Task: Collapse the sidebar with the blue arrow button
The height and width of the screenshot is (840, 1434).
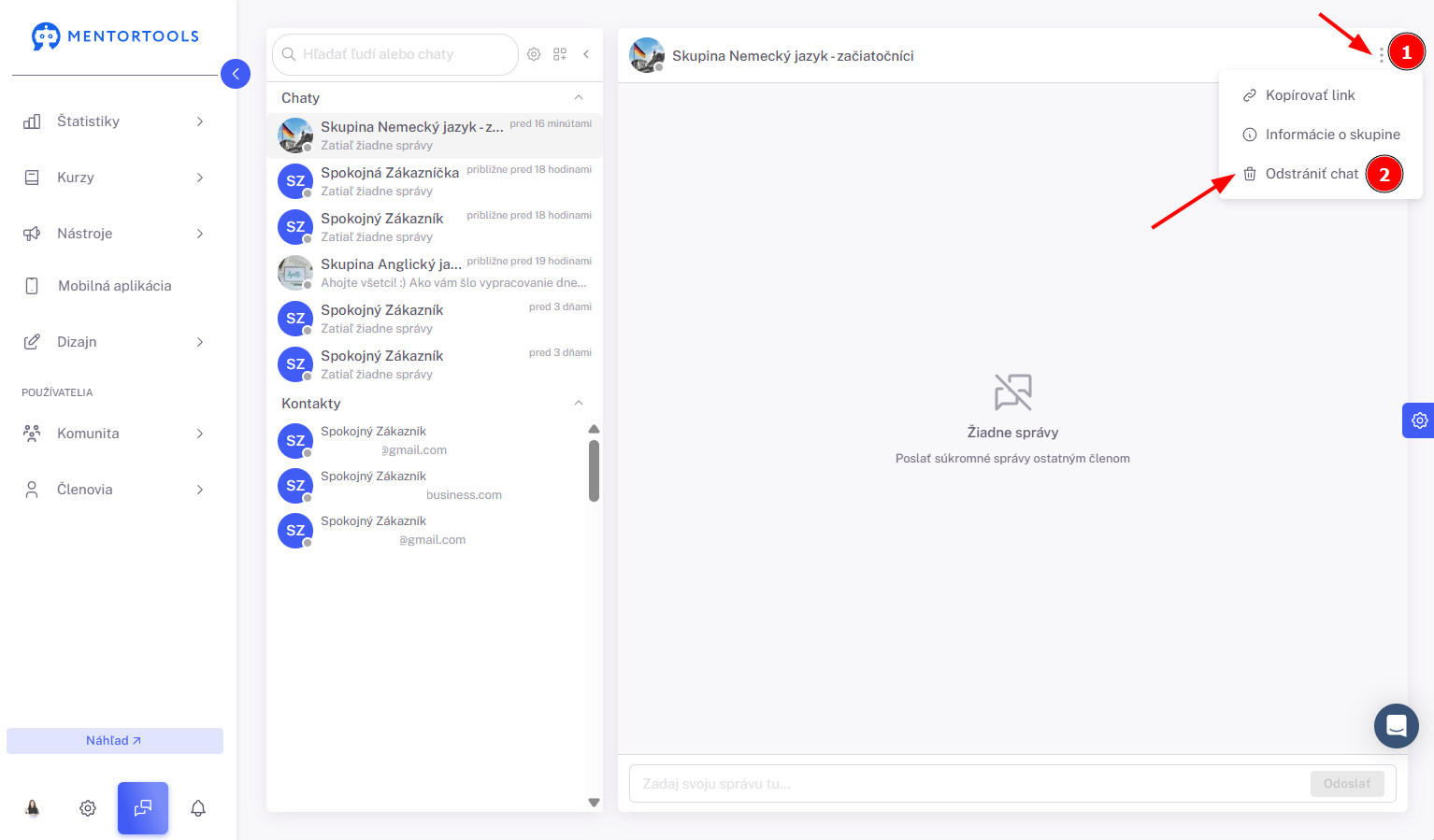Action: (236, 74)
